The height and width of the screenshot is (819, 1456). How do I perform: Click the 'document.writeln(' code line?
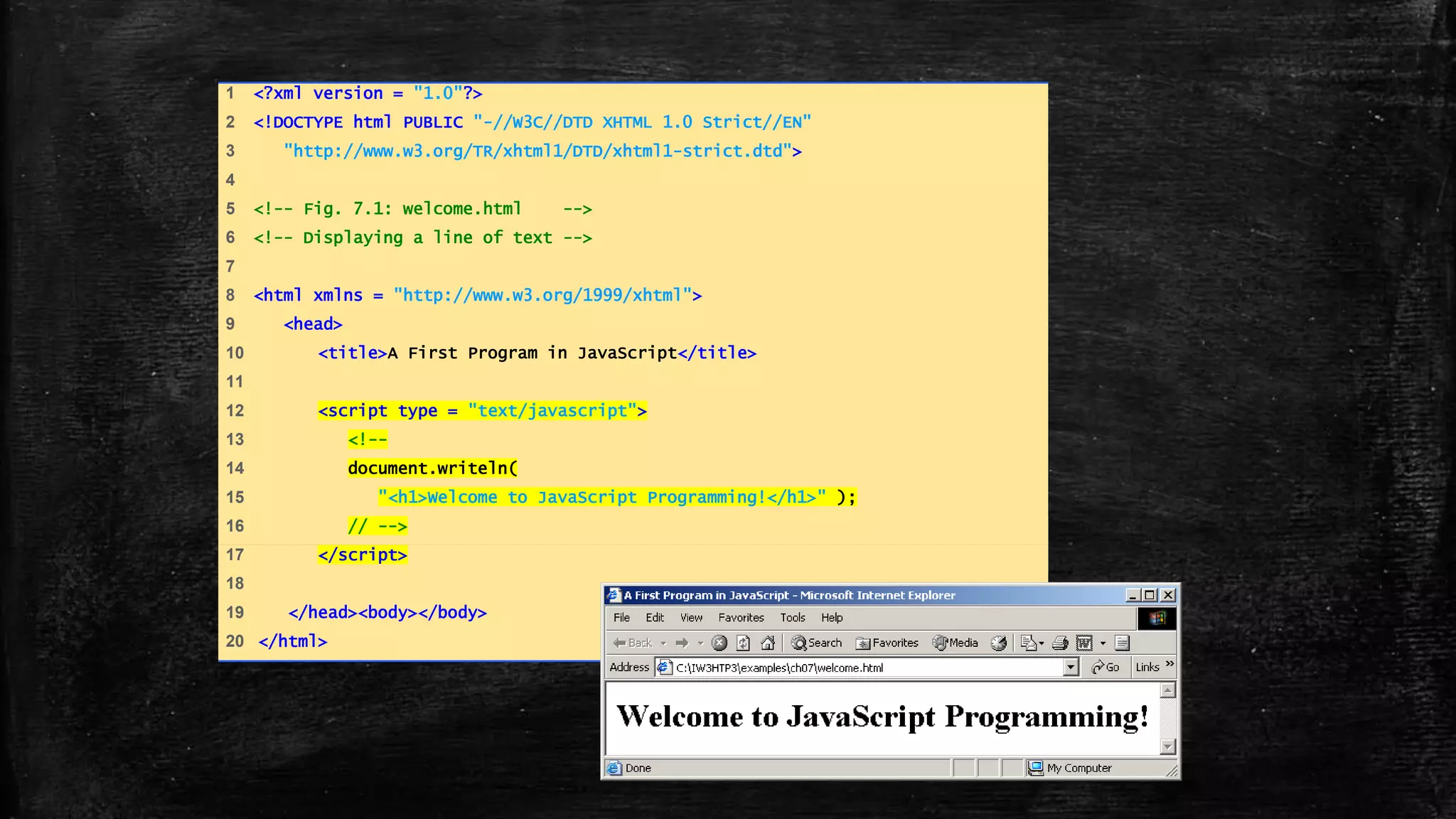(x=433, y=468)
